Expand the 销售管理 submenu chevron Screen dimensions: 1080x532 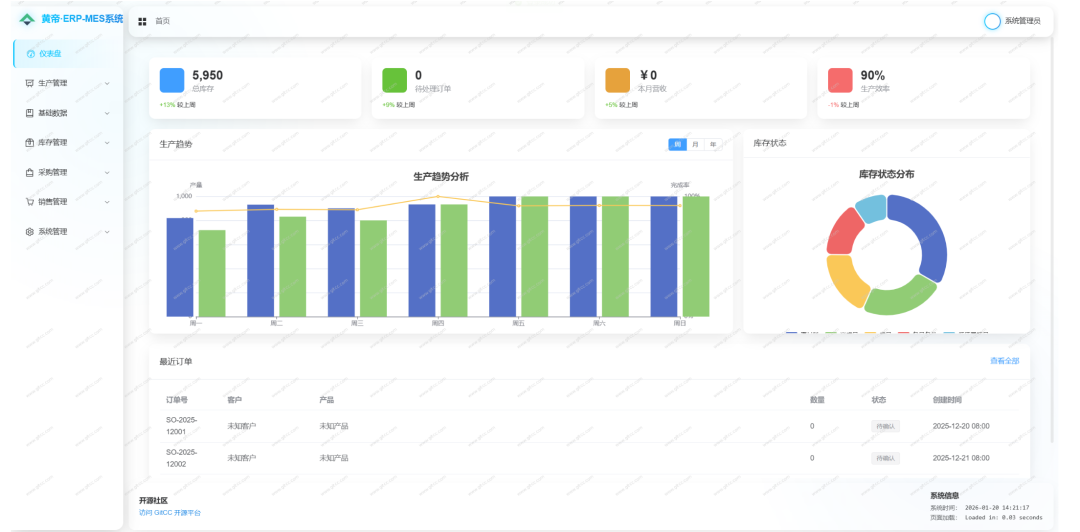pyautogui.click(x=107, y=202)
